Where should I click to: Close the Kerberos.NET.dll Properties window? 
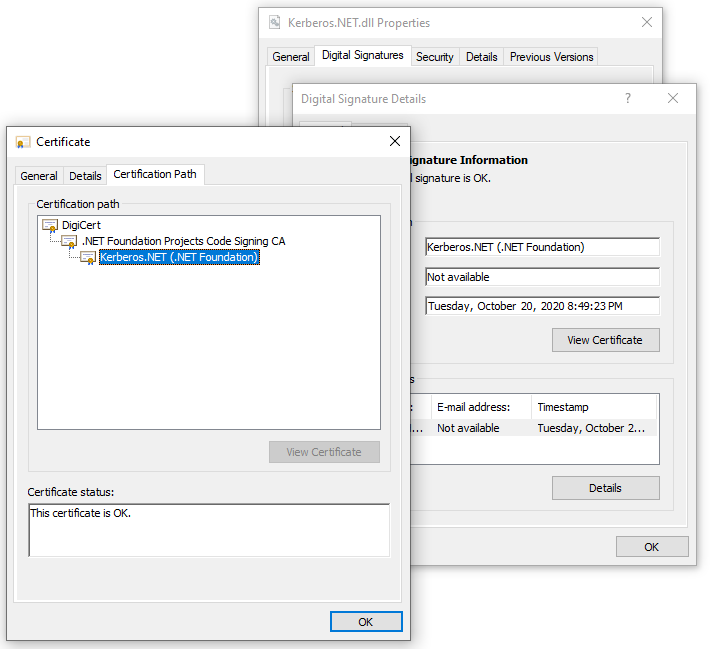pyautogui.click(x=647, y=22)
